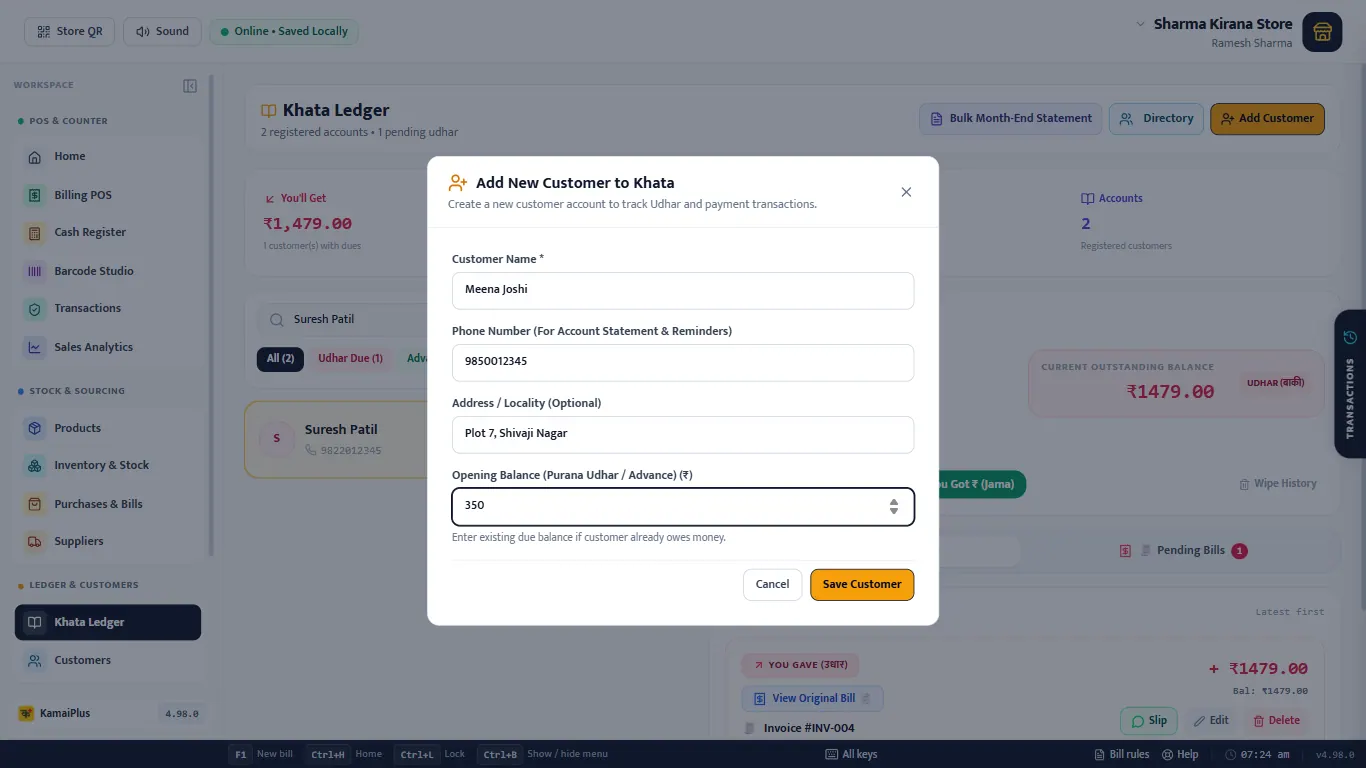Wipe History for this customer
Viewport: 1366px width, 768px height.
point(1278,484)
